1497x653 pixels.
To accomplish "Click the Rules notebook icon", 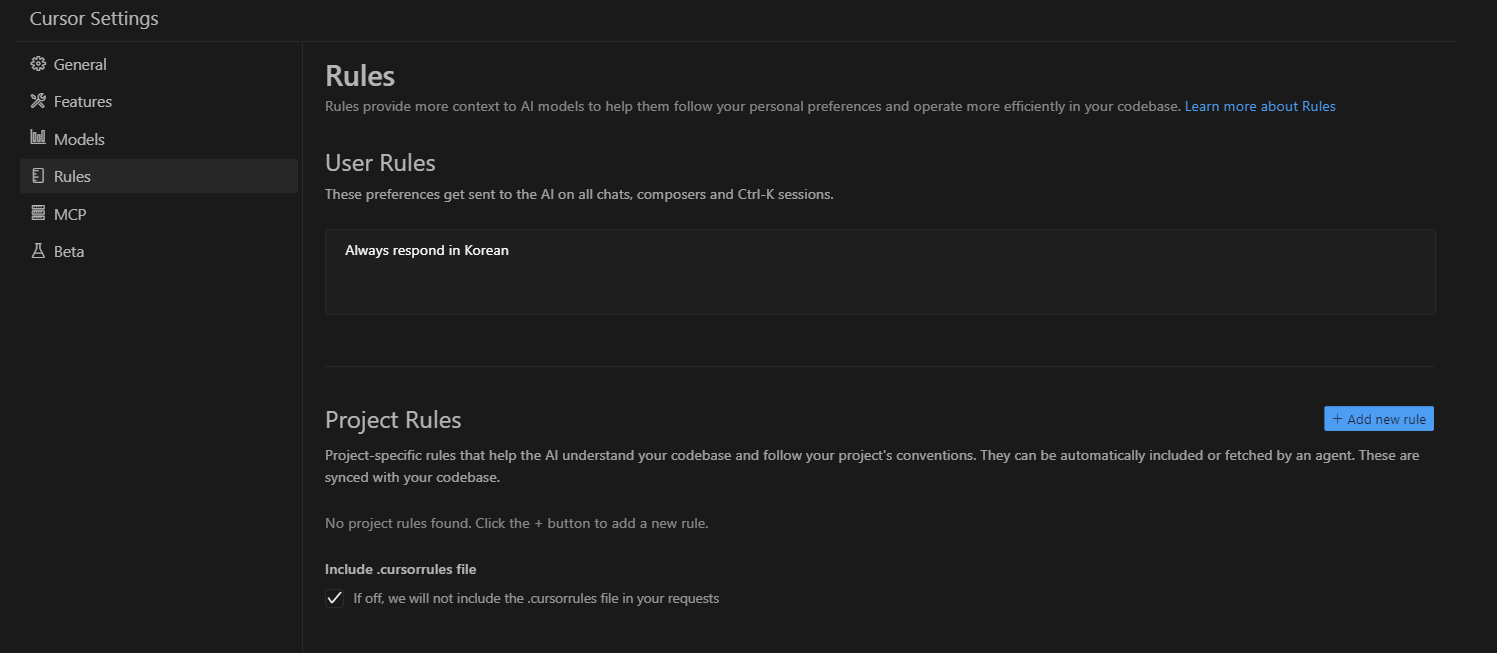I will 38,176.
